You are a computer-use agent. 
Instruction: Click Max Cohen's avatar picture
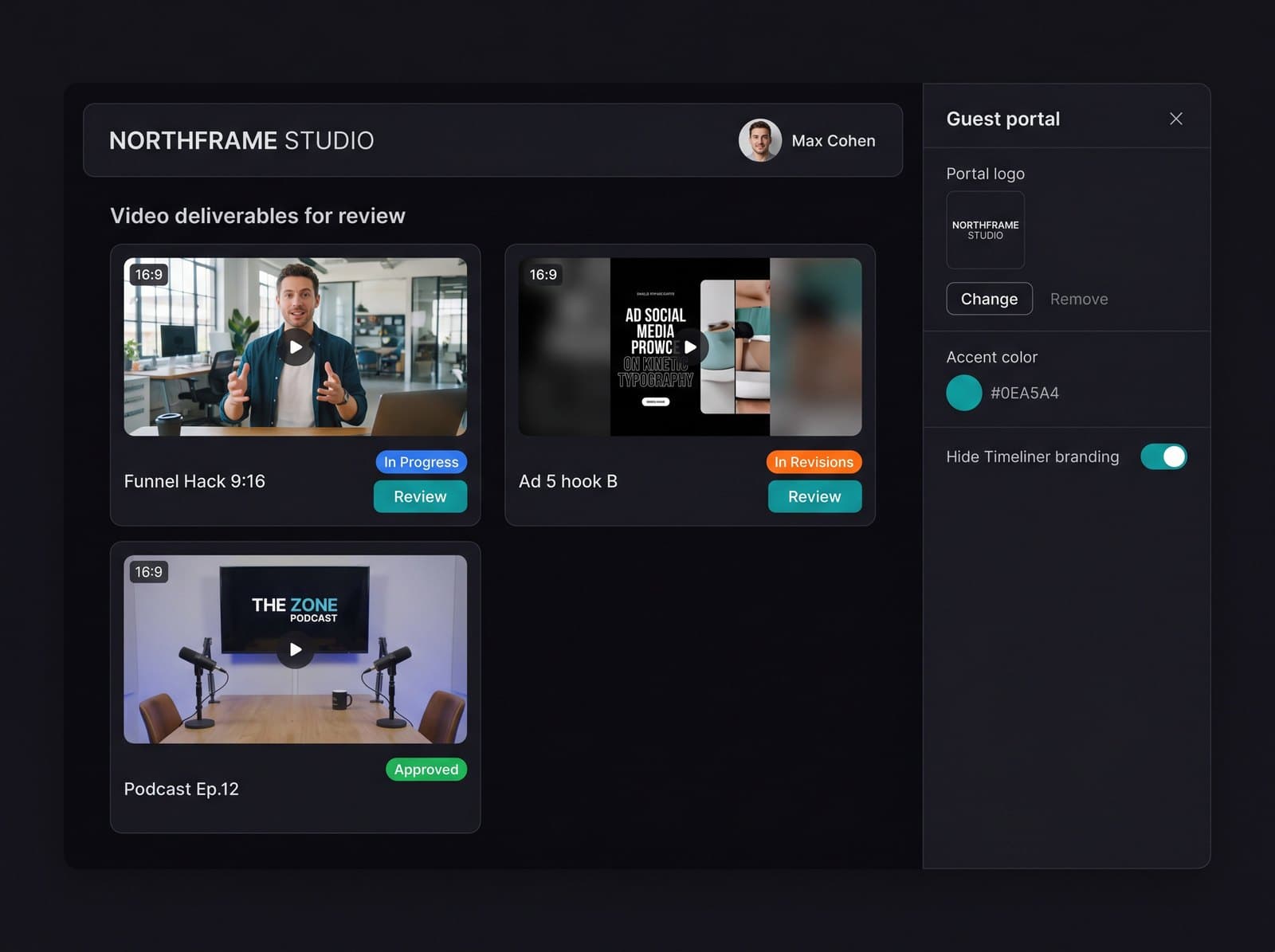[x=759, y=140]
